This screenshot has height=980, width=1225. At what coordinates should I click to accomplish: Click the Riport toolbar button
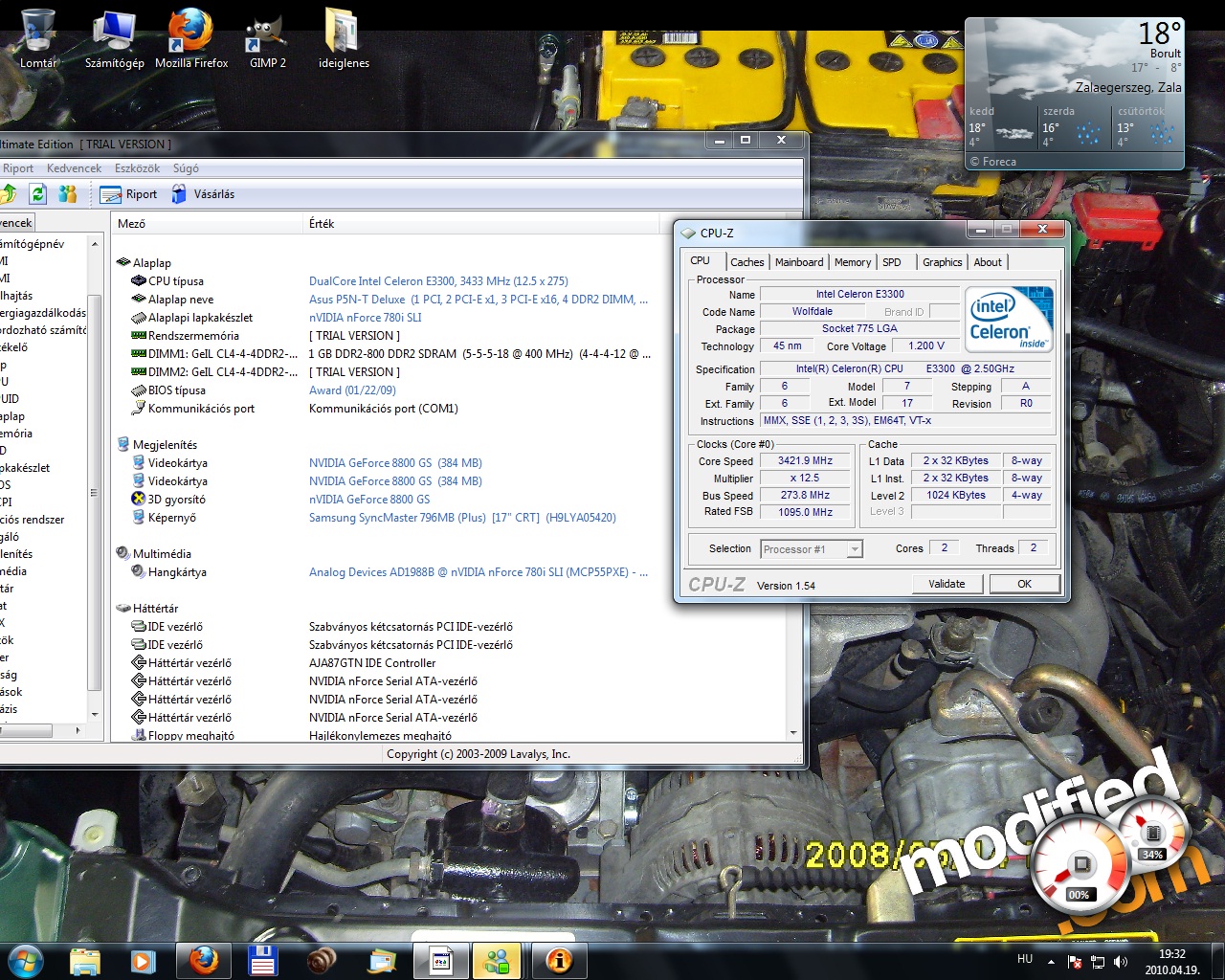[129, 194]
